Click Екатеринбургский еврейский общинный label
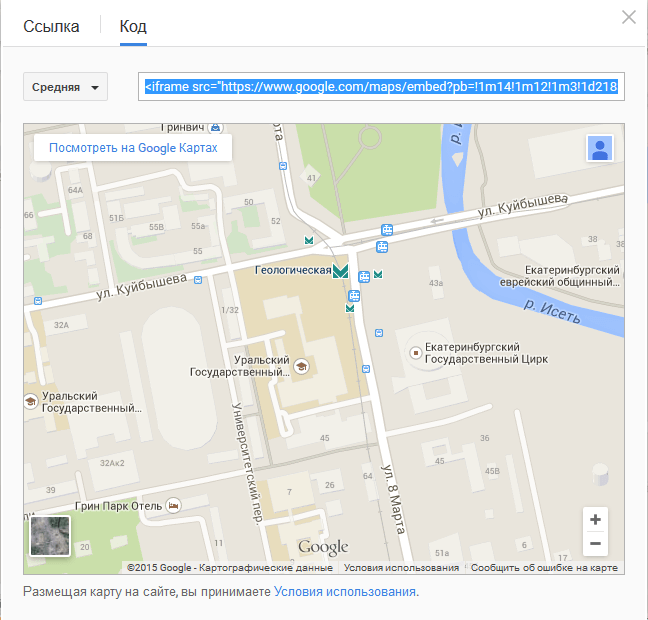 [560, 276]
